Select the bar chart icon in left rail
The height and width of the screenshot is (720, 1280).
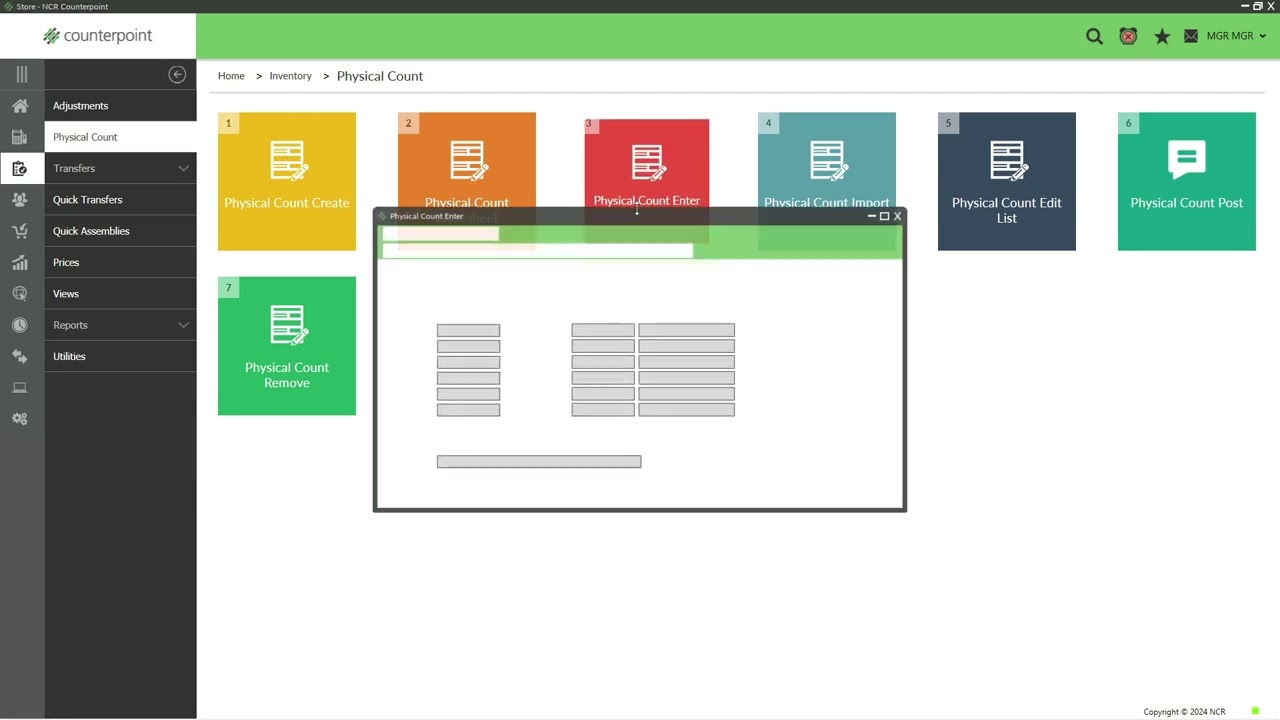[x=20, y=262]
